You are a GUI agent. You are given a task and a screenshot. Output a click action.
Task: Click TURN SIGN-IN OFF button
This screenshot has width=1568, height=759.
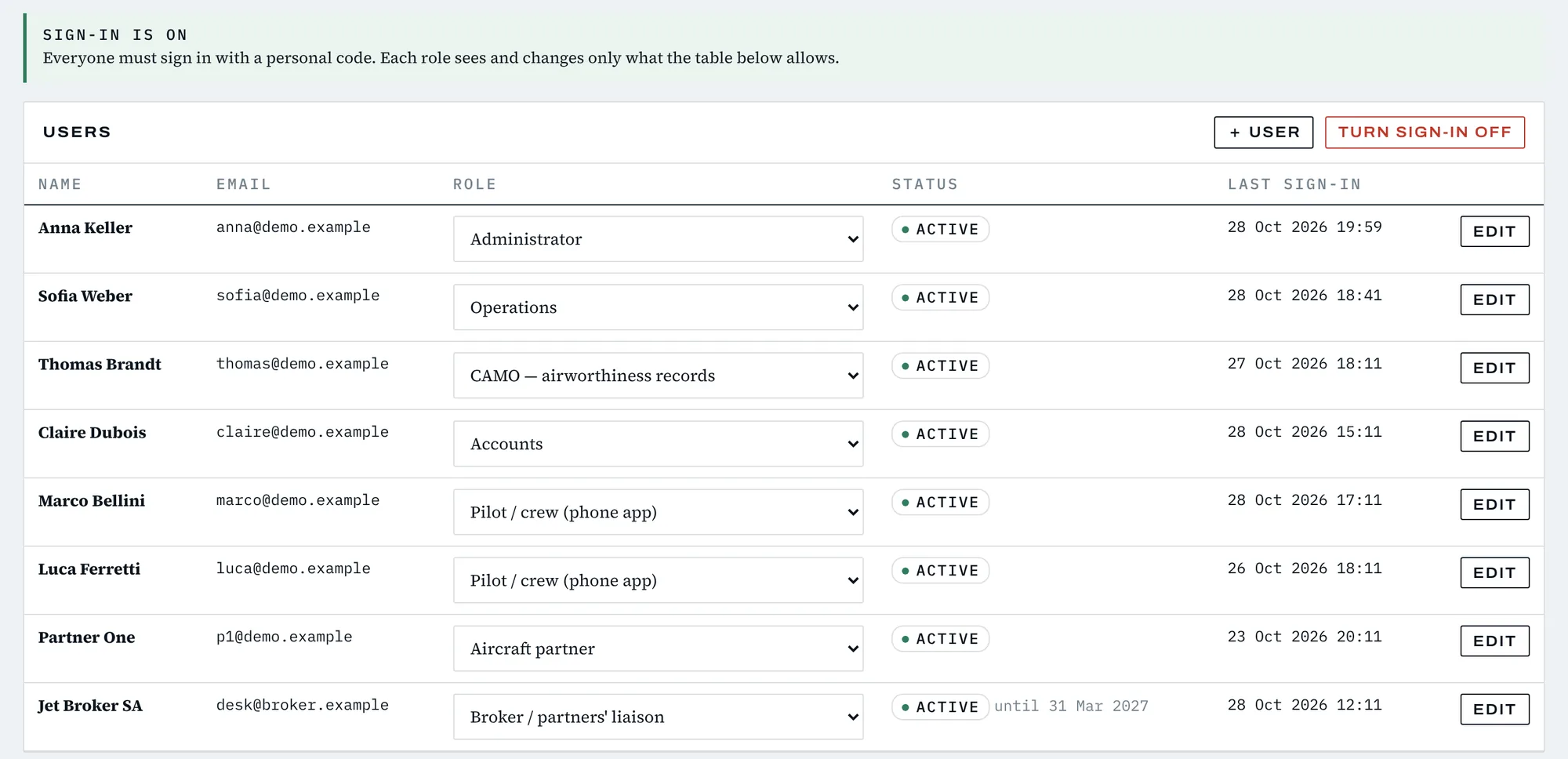click(1425, 133)
